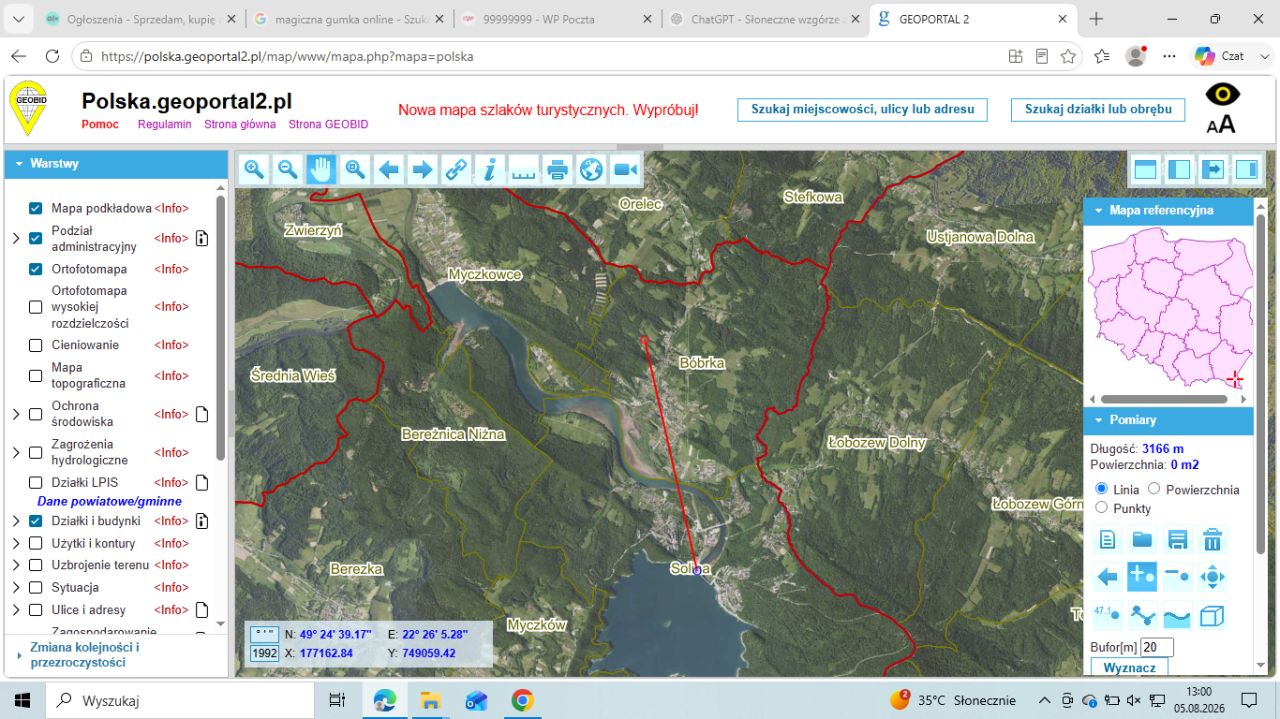Click Szukaj miejscowości, ulicy lub adresu
Viewport: 1280px width, 719px height.
862,110
